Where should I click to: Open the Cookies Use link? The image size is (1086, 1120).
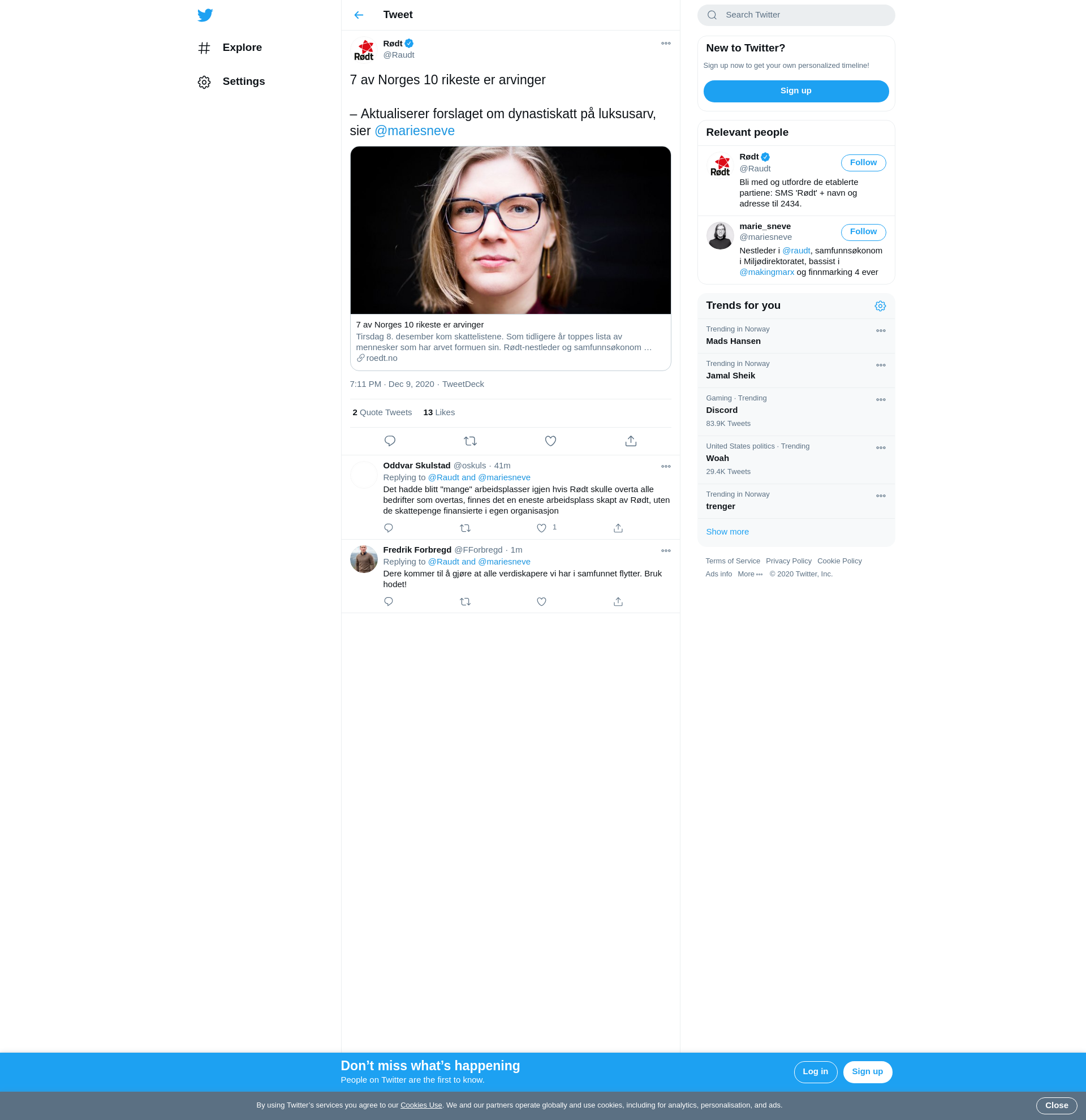(421, 1106)
